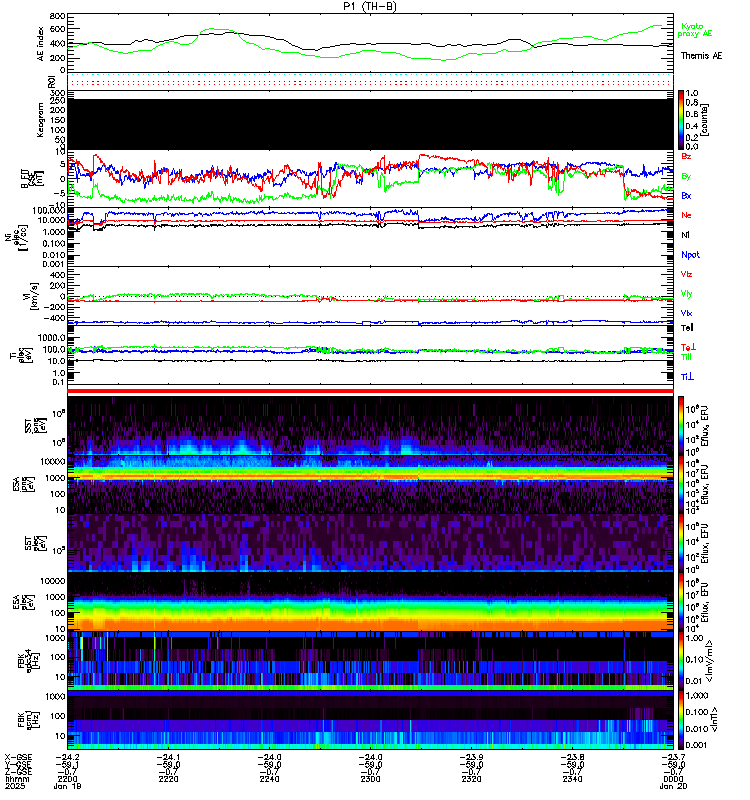Click the green Viy velocity legend label

point(686,294)
